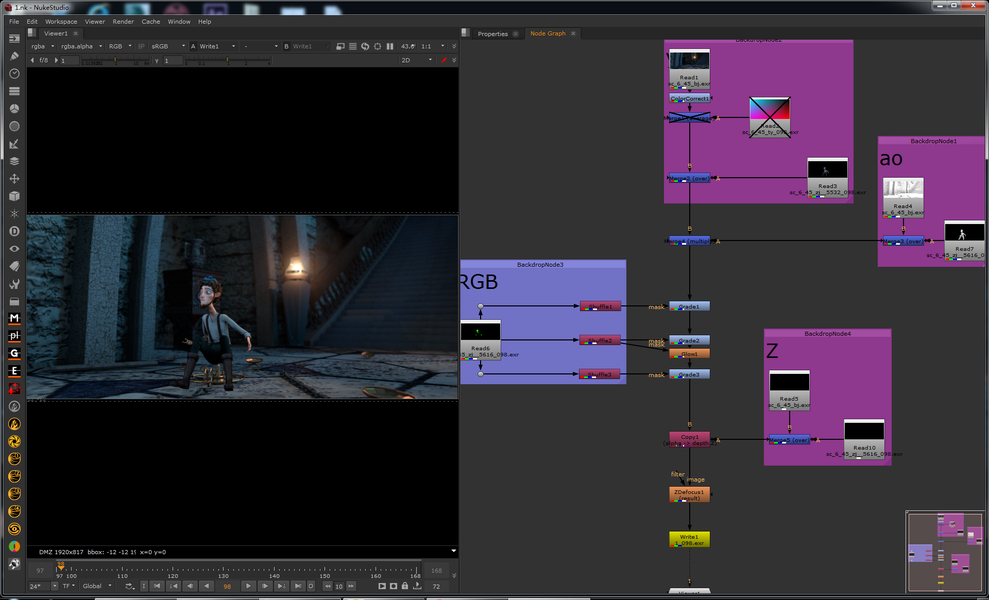
Task: Open the sRGB viewer process dropdown
Action: tap(168, 46)
